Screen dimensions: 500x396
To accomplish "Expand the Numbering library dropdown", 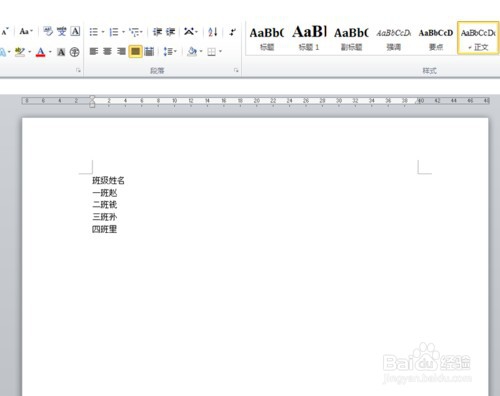I will pos(123,32).
